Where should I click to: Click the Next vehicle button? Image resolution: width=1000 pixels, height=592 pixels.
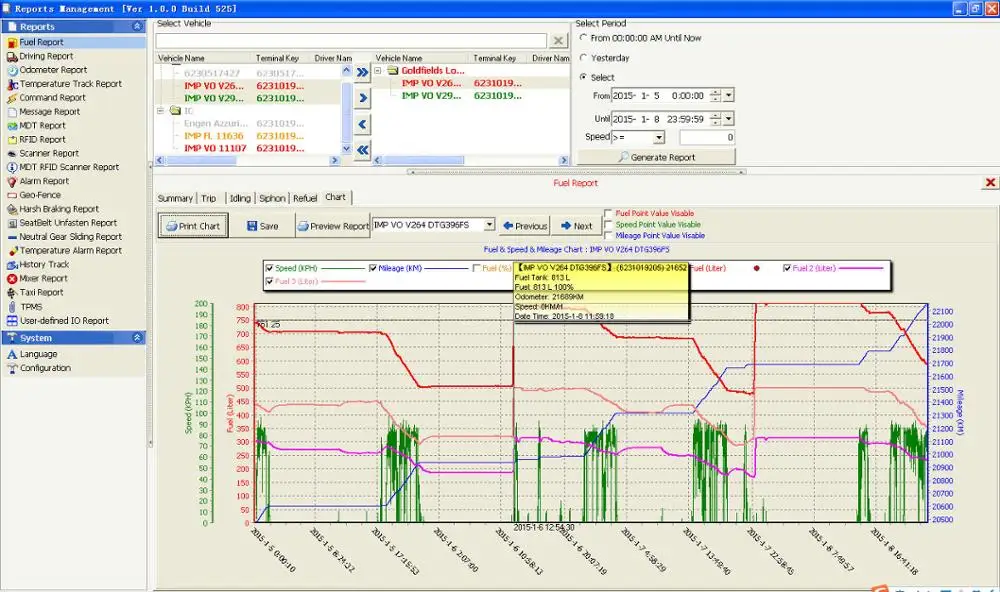(x=577, y=226)
